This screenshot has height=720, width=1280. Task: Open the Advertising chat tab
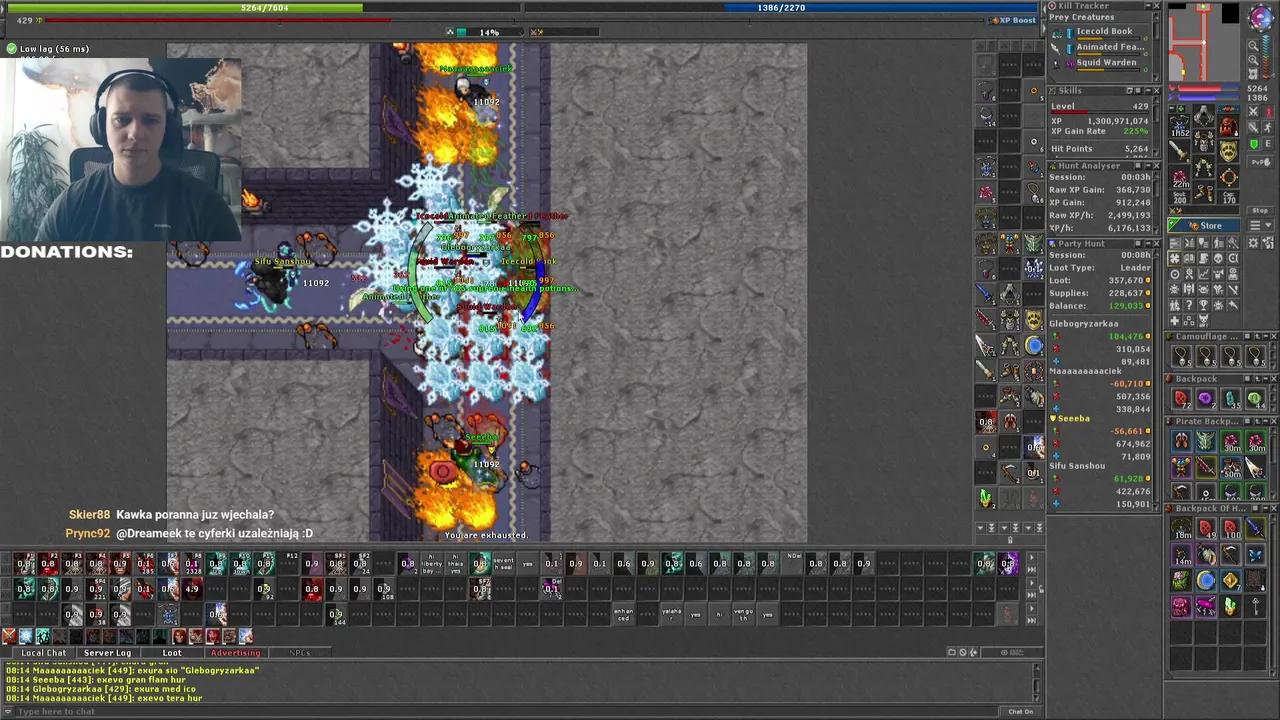point(235,652)
